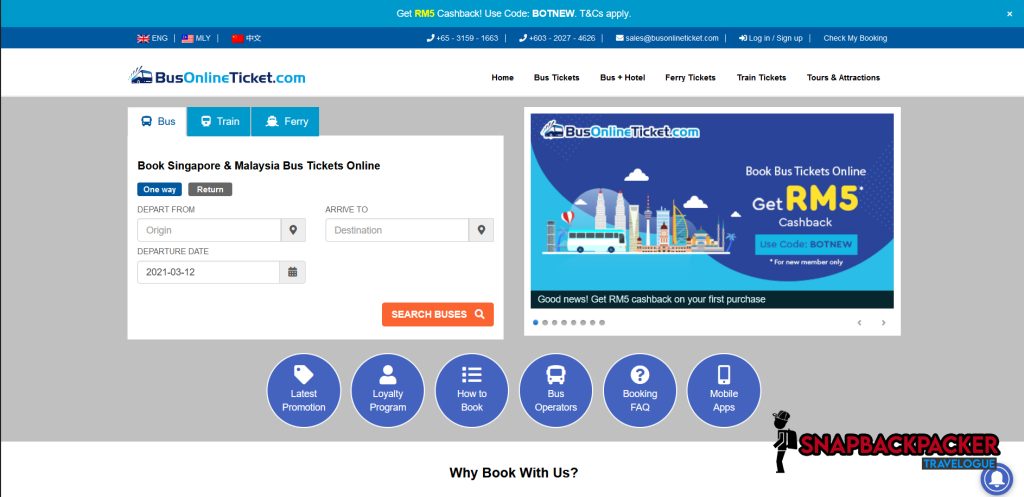Click the SEARCH BUSES button
The image size is (1024, 497).
438,314
